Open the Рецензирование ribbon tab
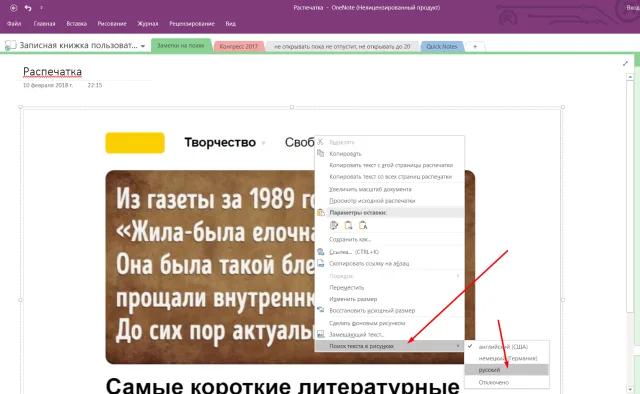Viewport: 640px width, 394px height. tap(192, 24)
